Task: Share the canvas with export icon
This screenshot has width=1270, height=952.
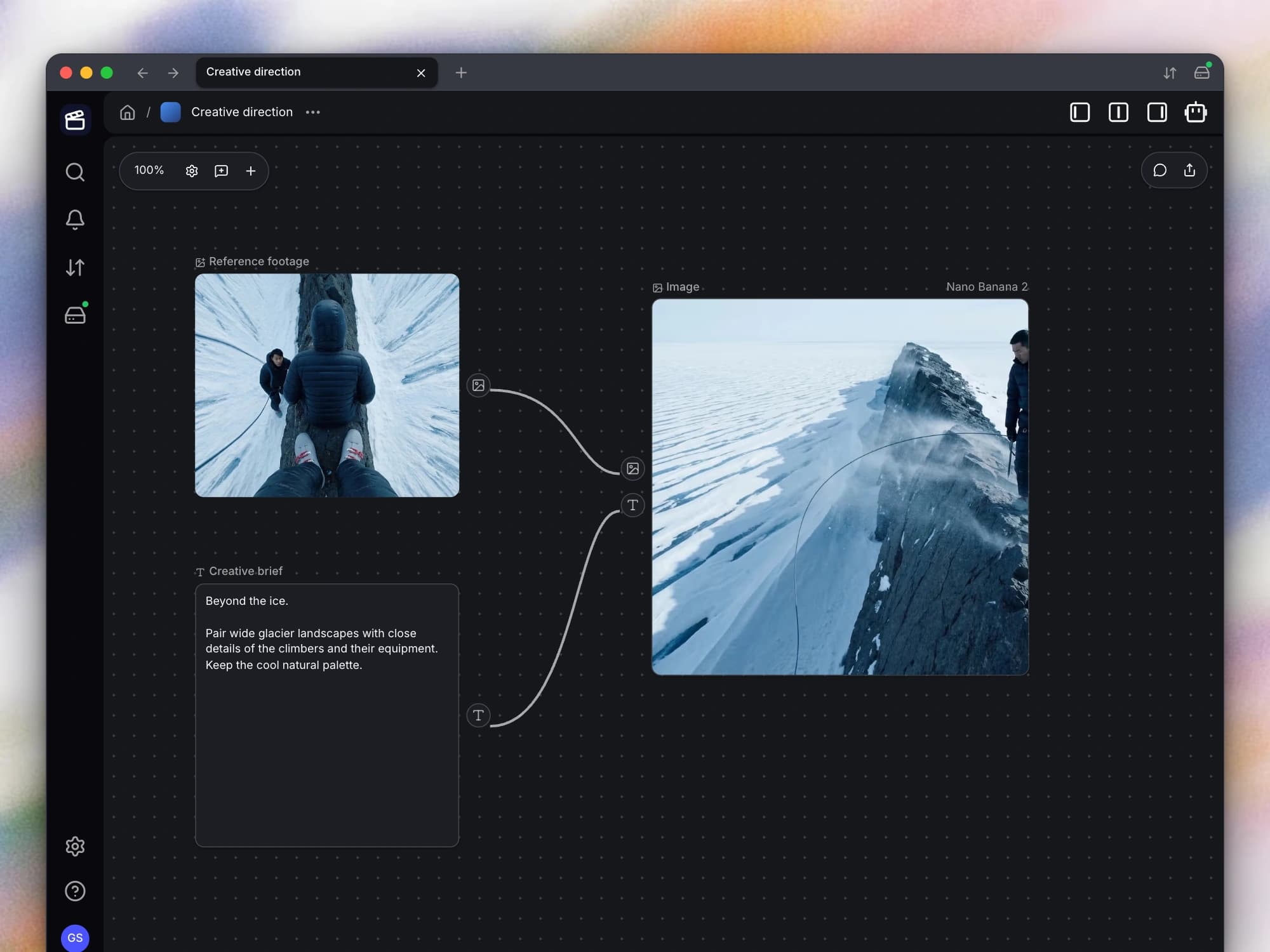Action: point(1189,170)
